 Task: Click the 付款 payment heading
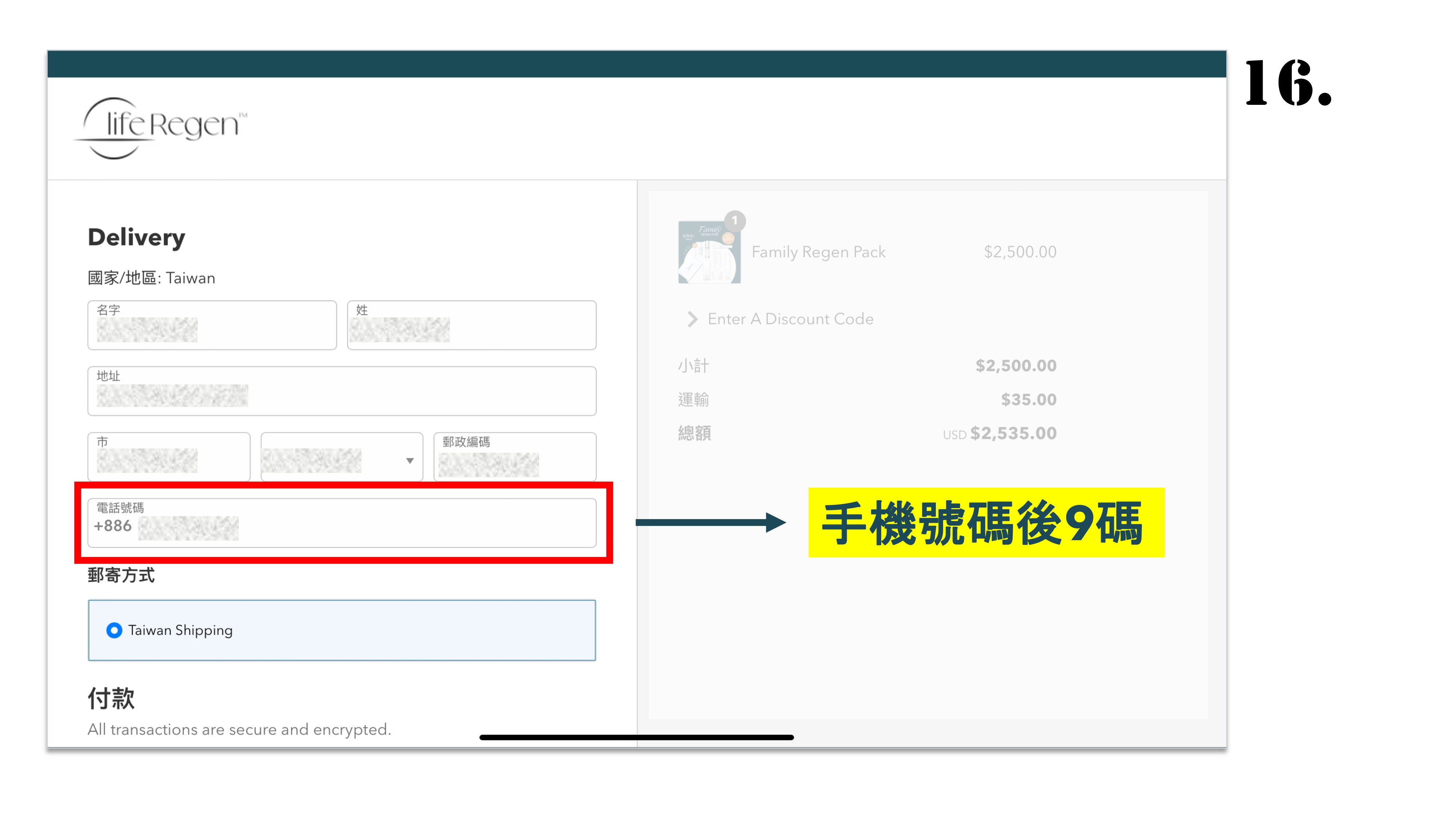tap(111, 699)
